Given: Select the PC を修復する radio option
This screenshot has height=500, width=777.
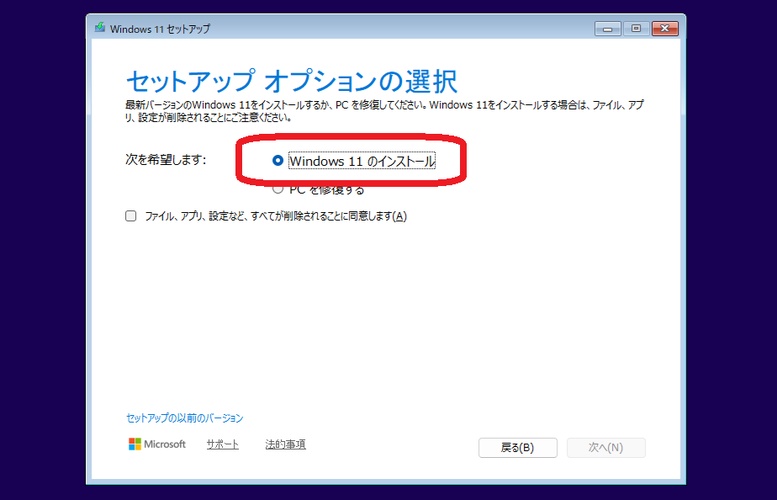Looking at the screenshot, I should click(278, 189).
